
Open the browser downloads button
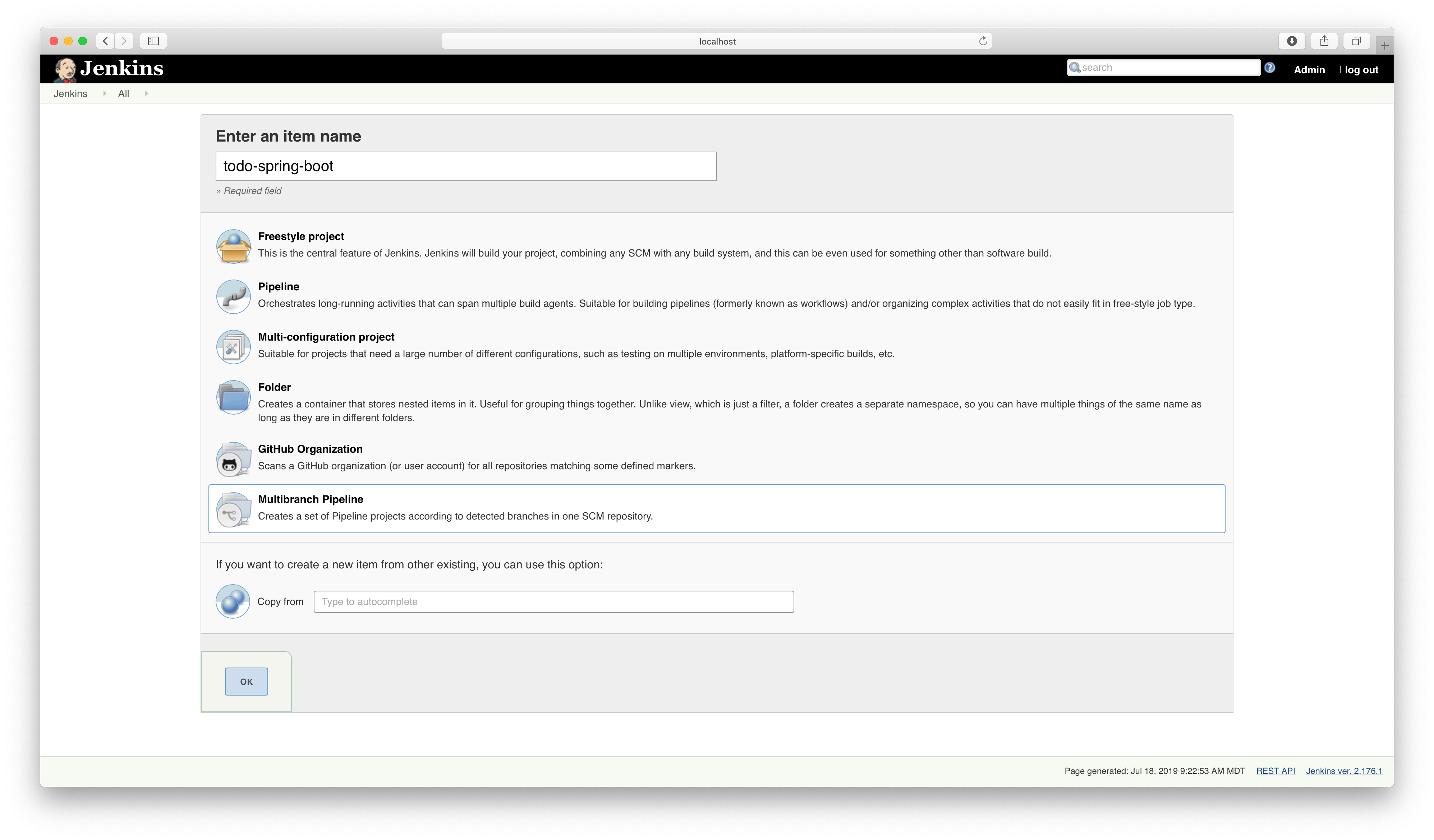[1292, 41]
